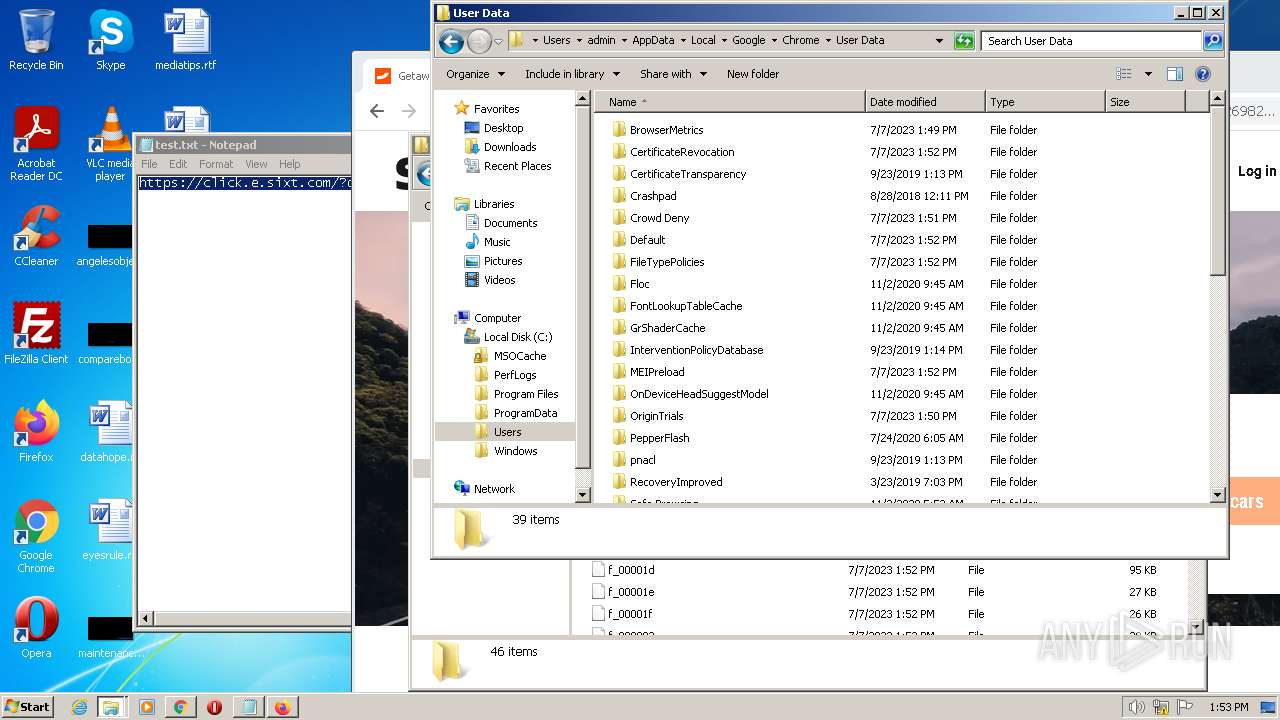Launch FileZilla Client from desktop

click(36, 334)
